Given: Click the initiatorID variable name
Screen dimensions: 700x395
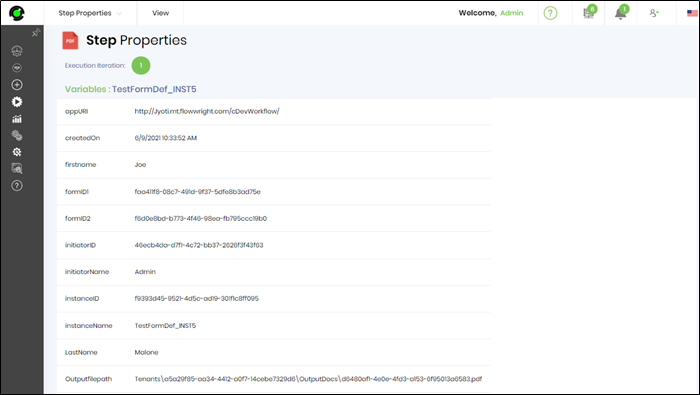Looking at the screenshot, I should pos(80,245).
